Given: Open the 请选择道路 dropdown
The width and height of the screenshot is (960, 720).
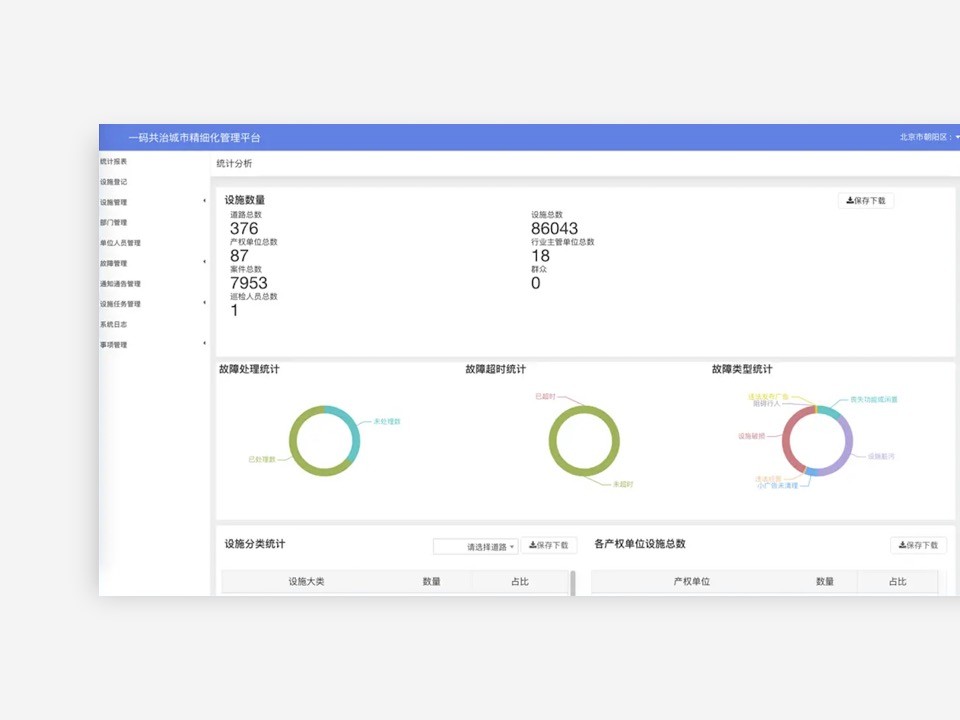Looking at the screenshot, I should point(475,547).
